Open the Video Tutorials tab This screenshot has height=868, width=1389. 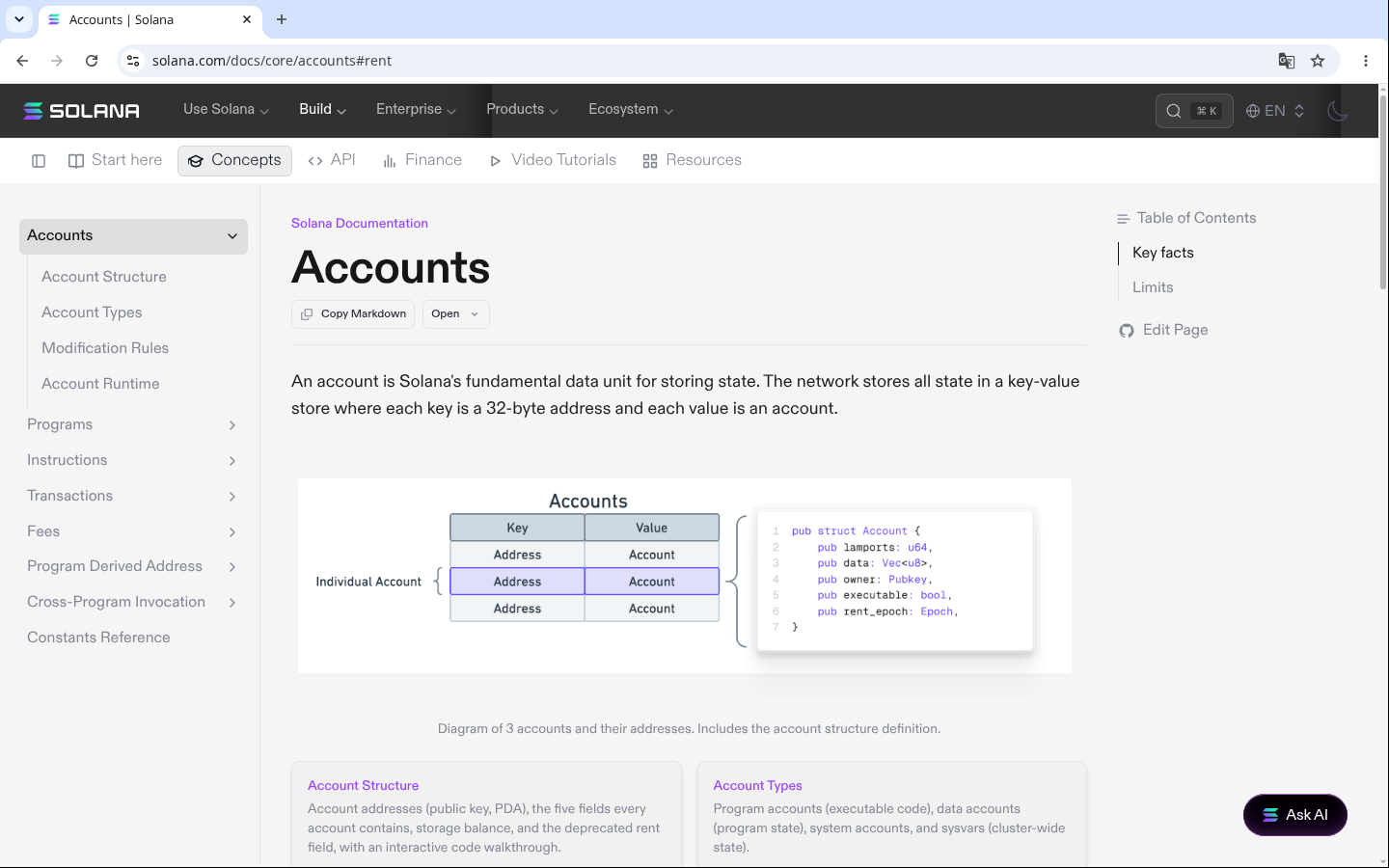(553, 161)
